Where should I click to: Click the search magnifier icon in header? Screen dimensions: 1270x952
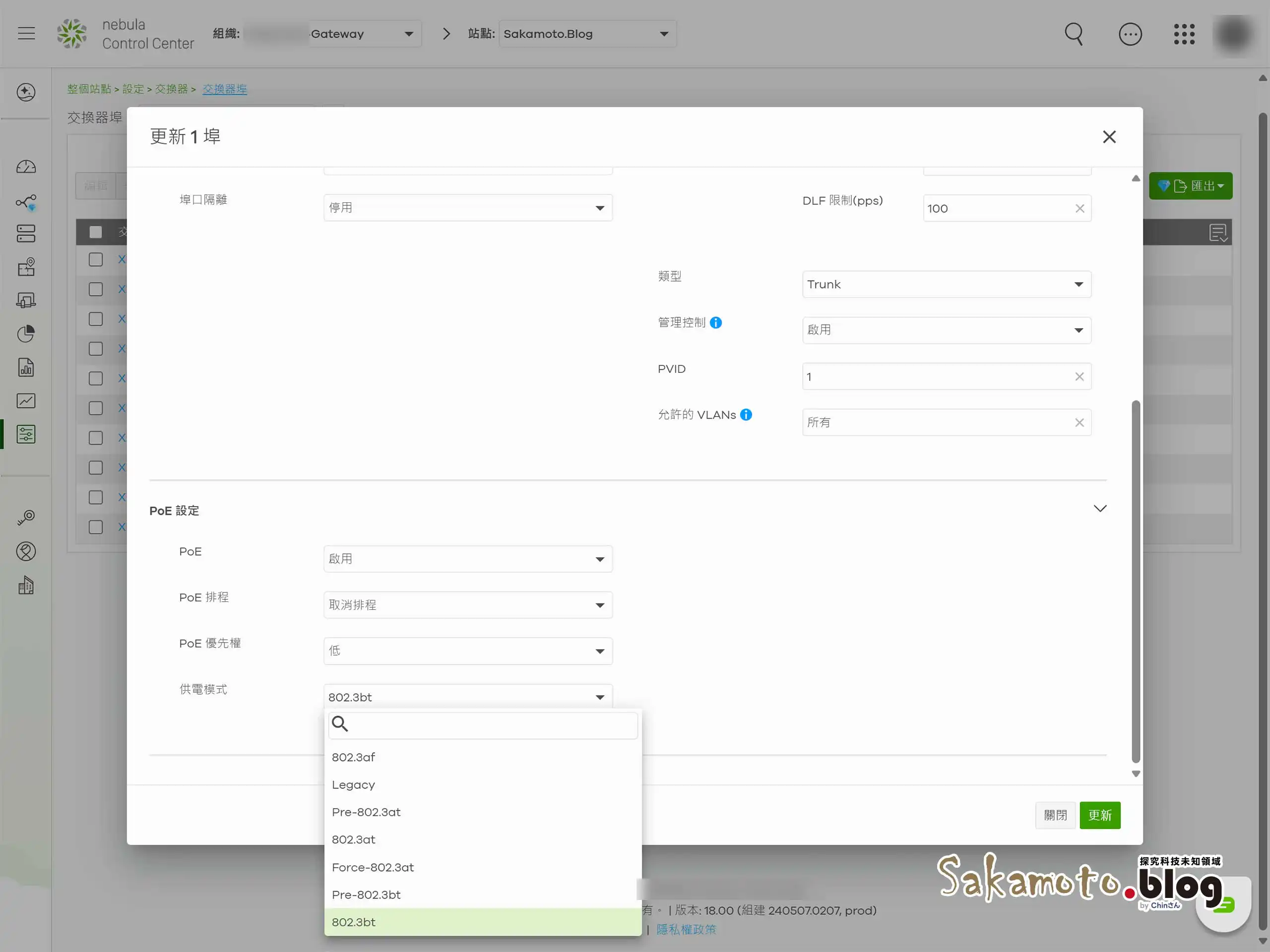[x=1073, y=34]
